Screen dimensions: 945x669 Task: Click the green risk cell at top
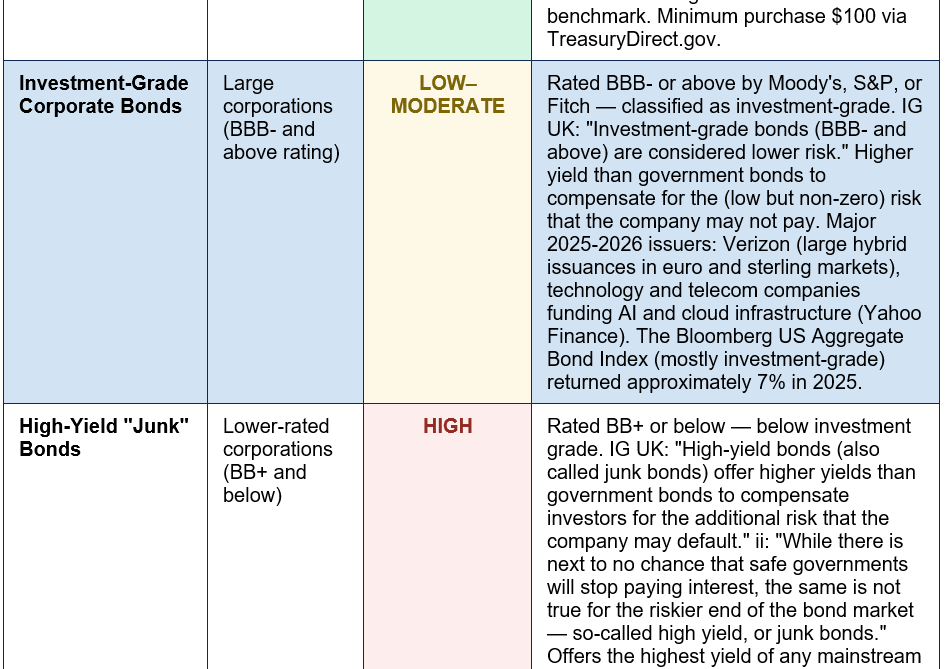(448, 30)
